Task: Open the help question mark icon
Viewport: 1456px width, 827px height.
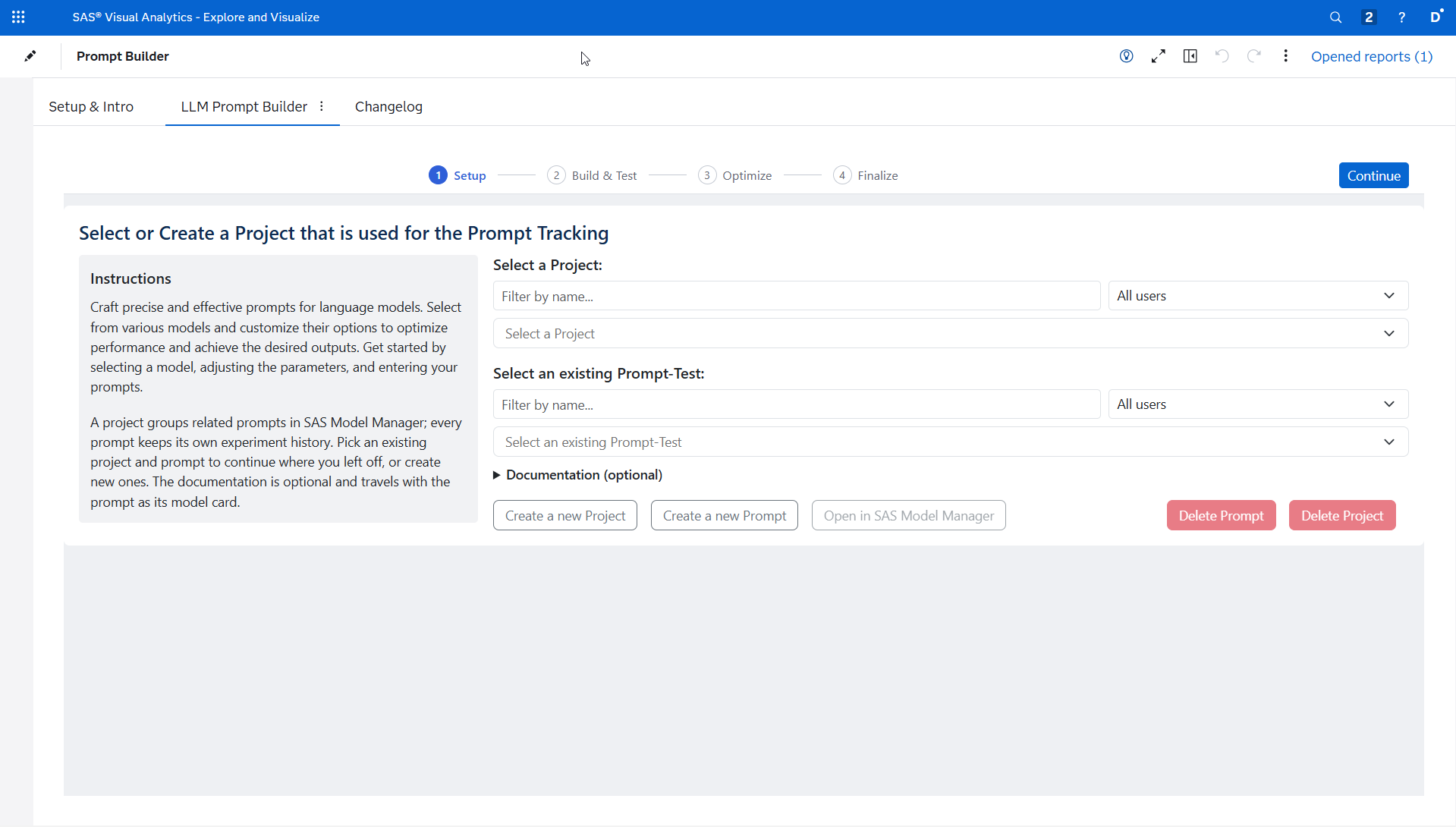Action: (x=1401, y=17)
